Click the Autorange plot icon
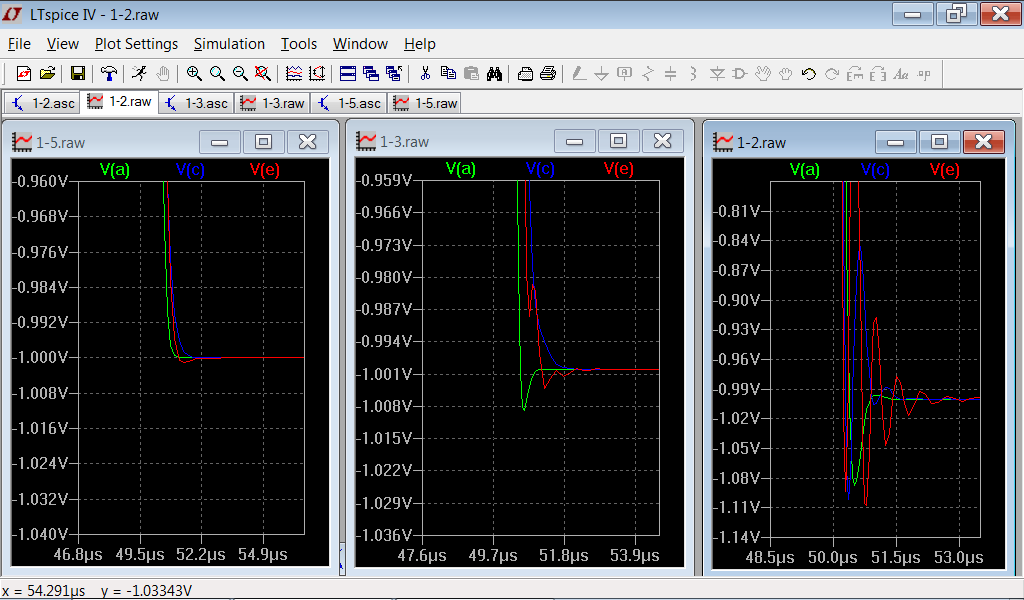Viewport: 1024px width, 600px height. click(x=294, y=73)
